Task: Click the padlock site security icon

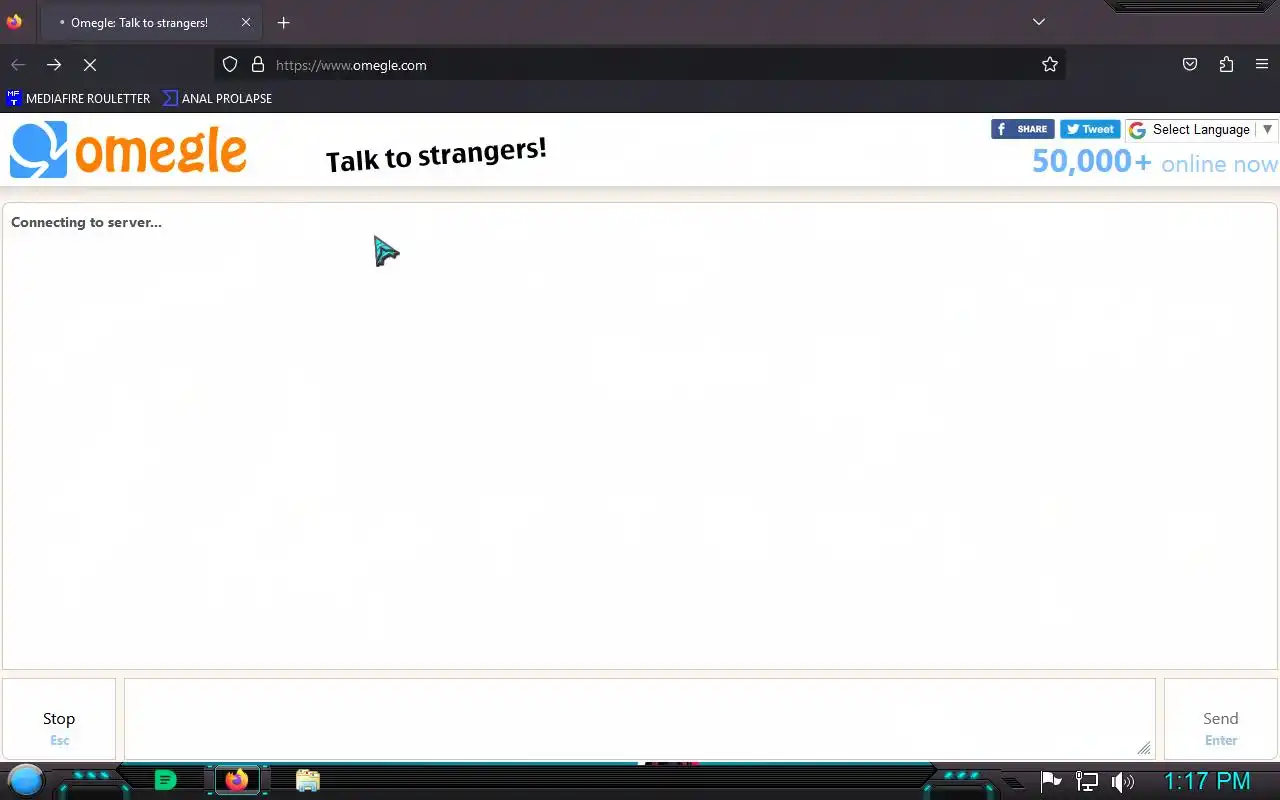Action: (x=258, y=65)
